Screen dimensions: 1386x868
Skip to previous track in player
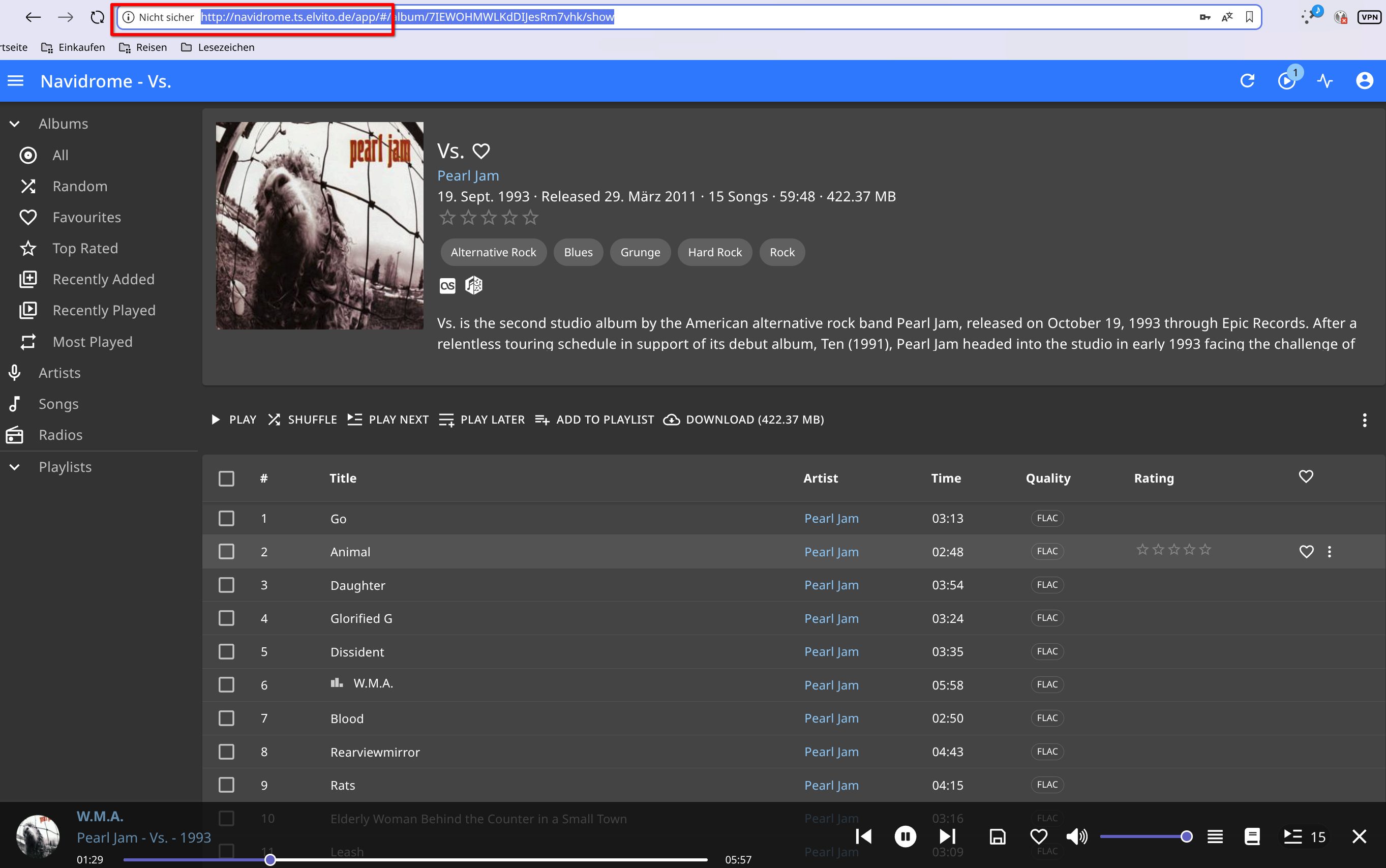(x=864, y=836)
